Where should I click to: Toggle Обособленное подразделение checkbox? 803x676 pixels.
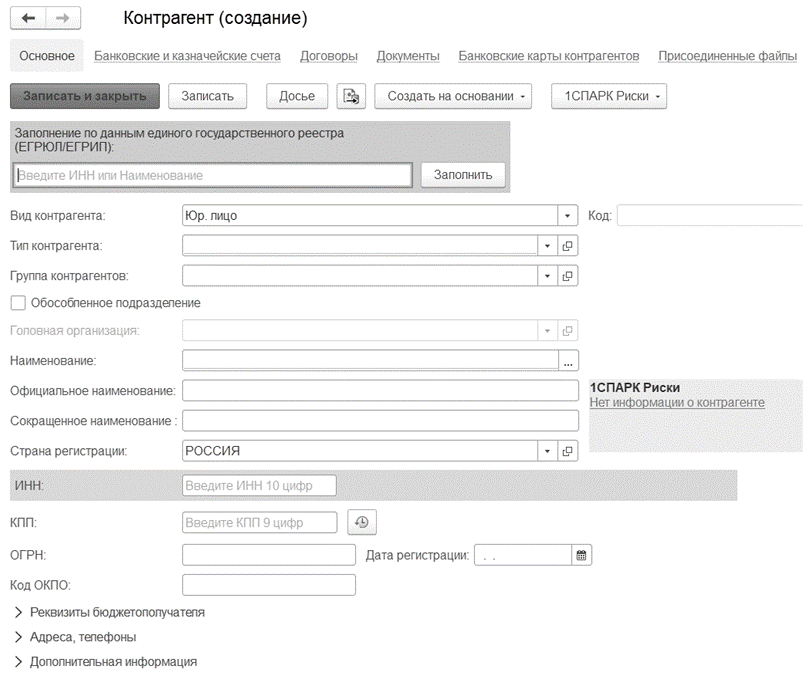click(x=18, y=303)
